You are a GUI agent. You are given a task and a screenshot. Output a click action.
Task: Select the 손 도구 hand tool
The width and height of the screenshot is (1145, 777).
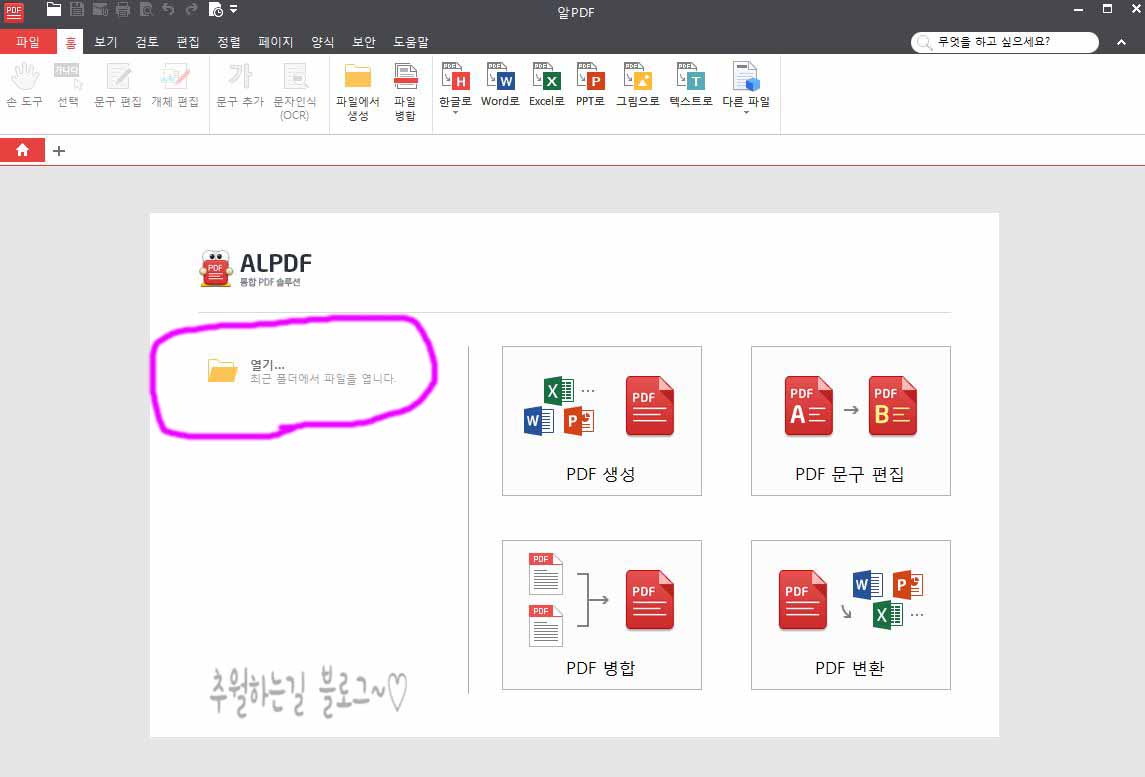[25, 85]
